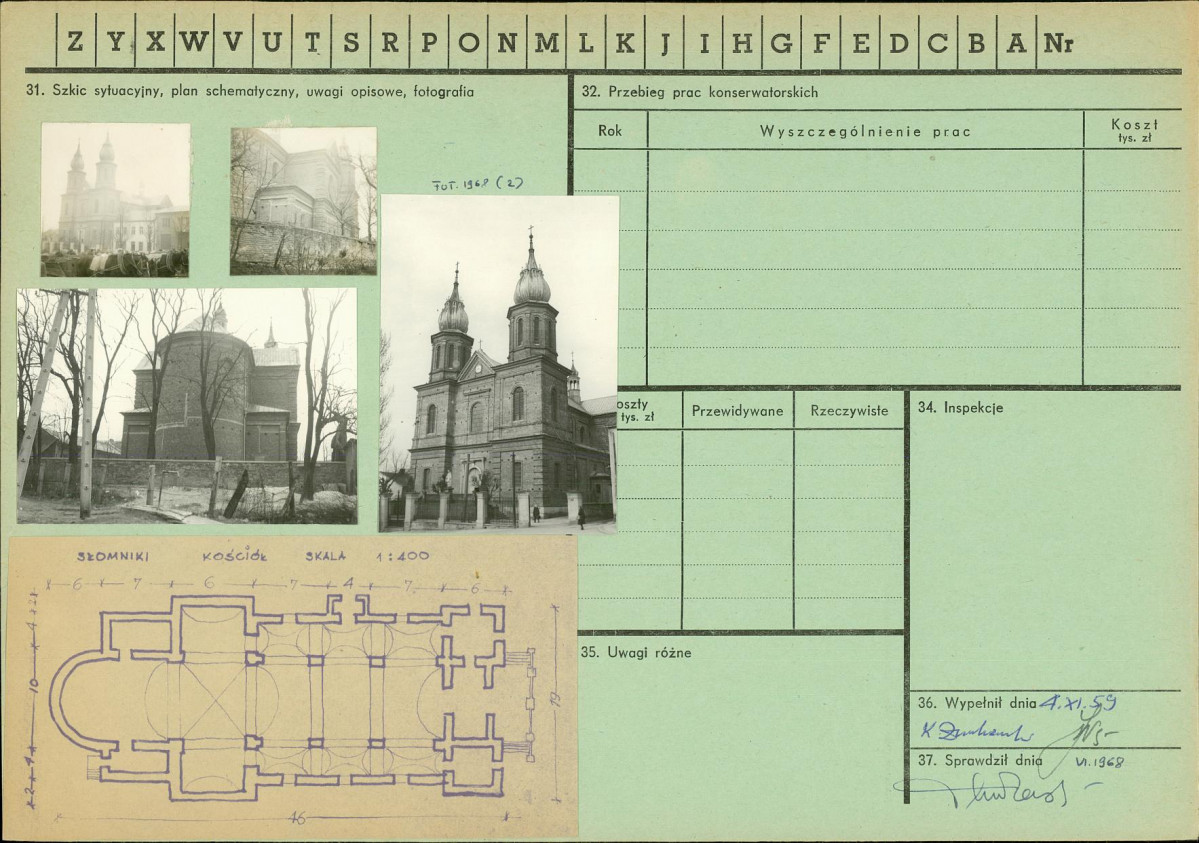The height and width of the screenshot is (843, 1199).
Task: Open the twin-tower church facade photo
Action: coord(499,363)
